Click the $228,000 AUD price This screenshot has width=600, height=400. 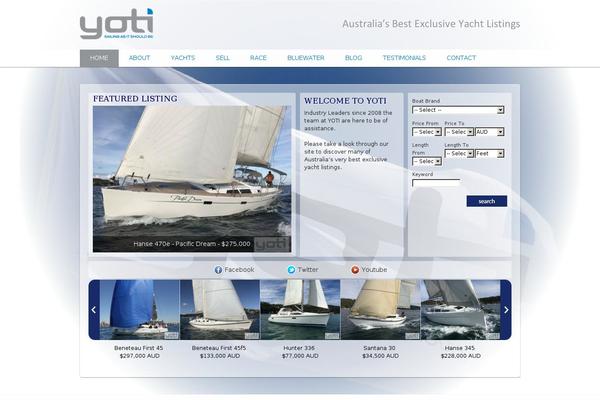(x=460, y=356)
